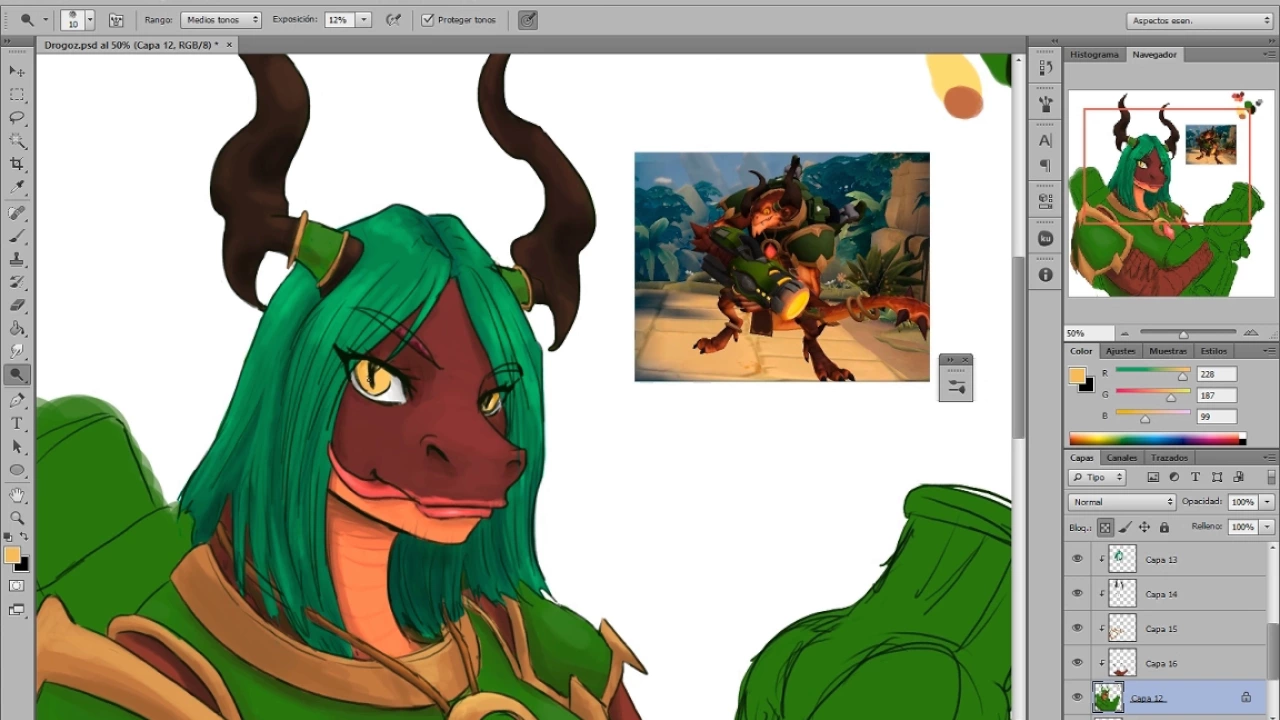Toggle lock all for the layer
Viewport: 1280px width, 720px height.
point(1164,527)
